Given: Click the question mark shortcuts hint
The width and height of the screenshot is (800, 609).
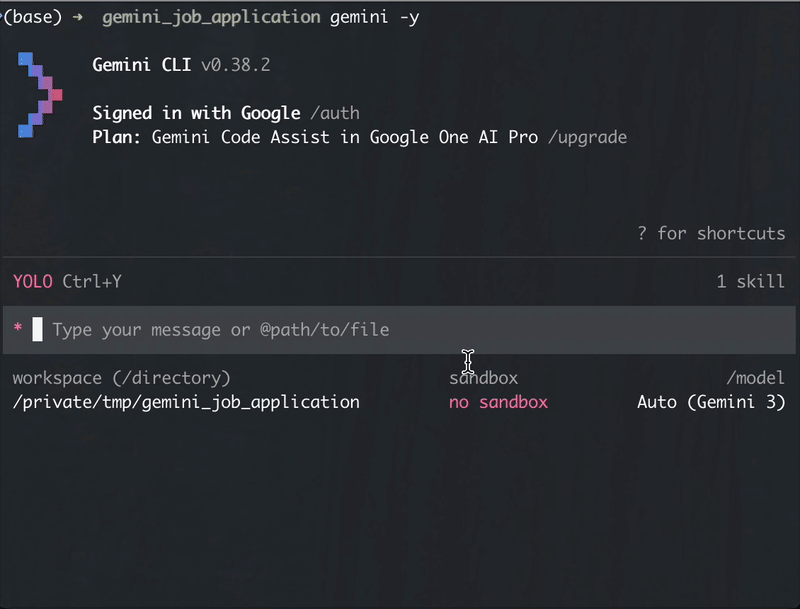Looking at the screenshot, I should 645,233.
